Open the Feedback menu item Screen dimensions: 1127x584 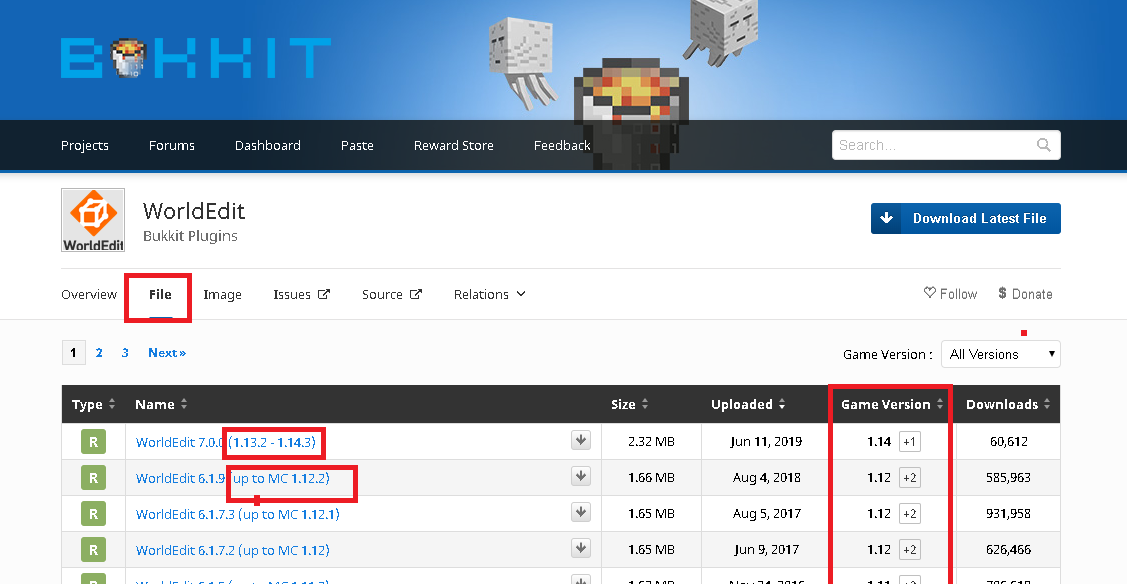click(562, 145)
